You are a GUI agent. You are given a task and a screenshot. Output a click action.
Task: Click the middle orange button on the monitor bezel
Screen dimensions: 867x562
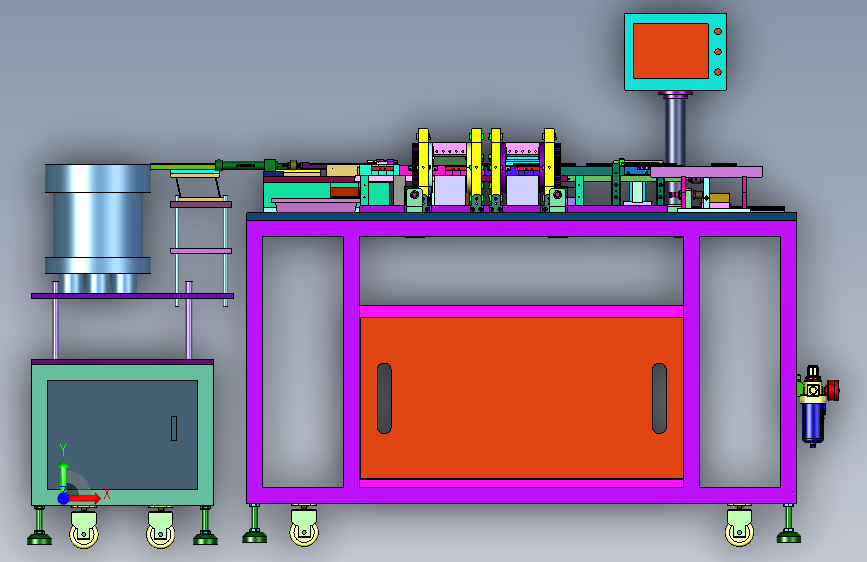click(718, 51)
